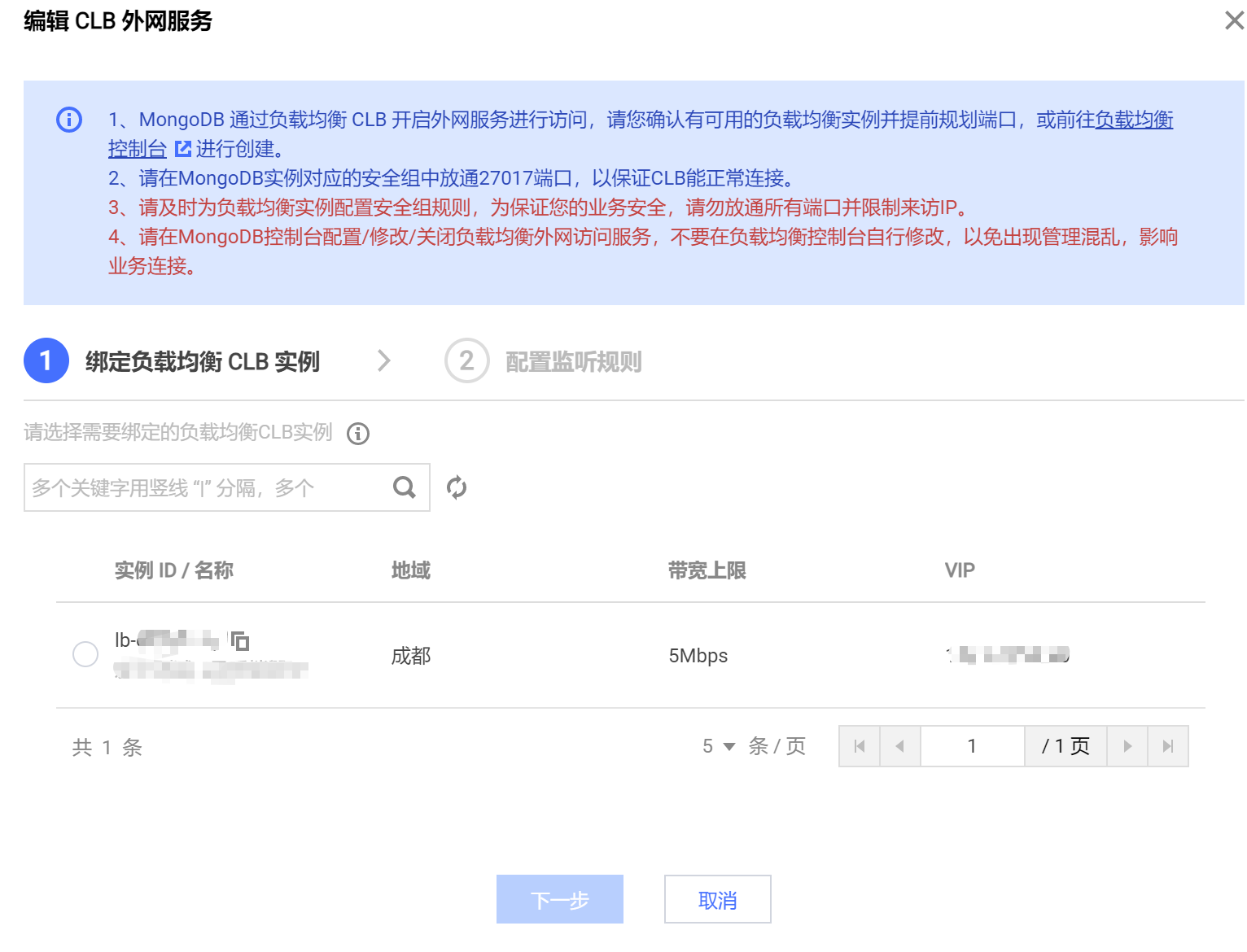
Task: Go to the next page
Action: pos(1127,746)
